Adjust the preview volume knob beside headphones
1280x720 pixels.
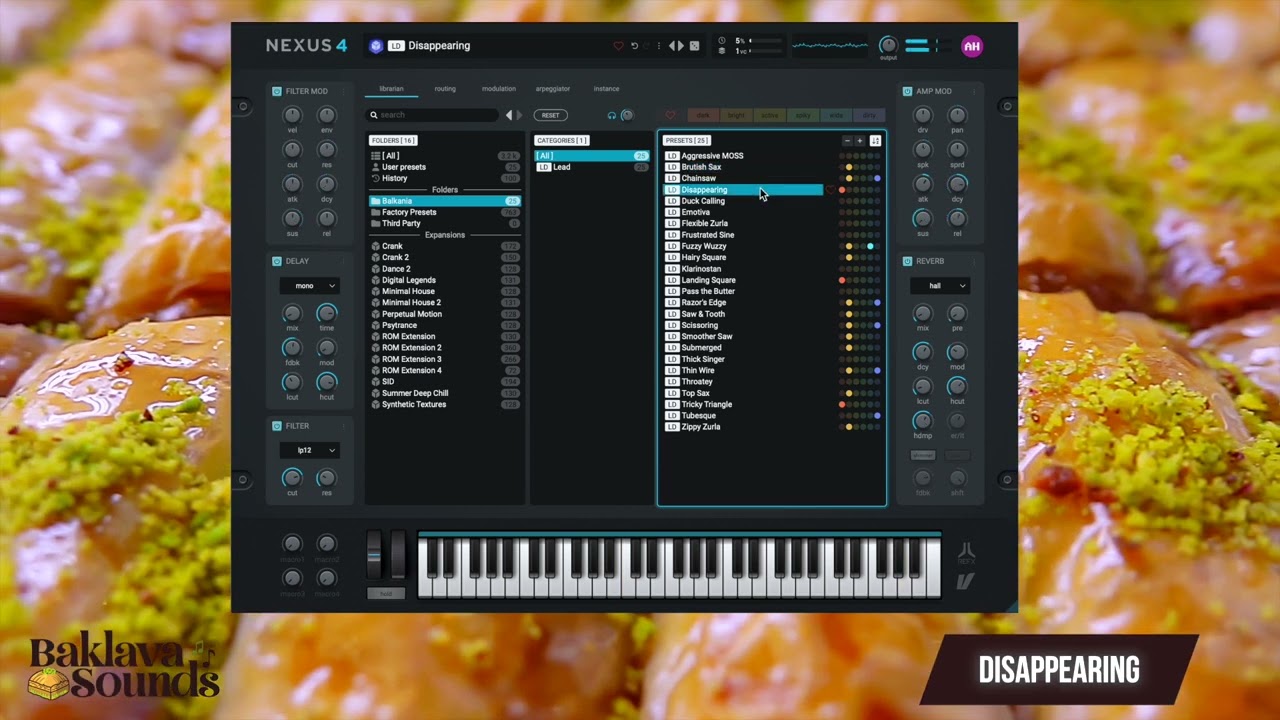pyautogui.click(x=627, y=115)
